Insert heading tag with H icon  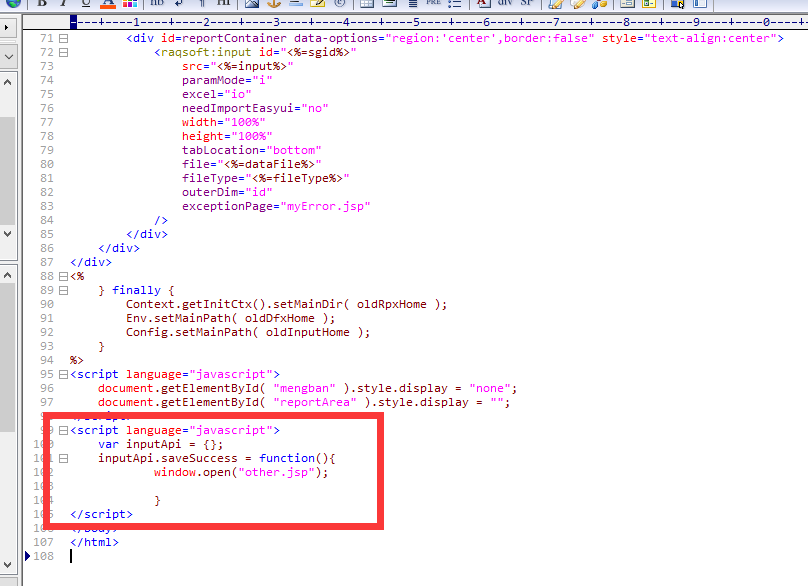point(223,4)
